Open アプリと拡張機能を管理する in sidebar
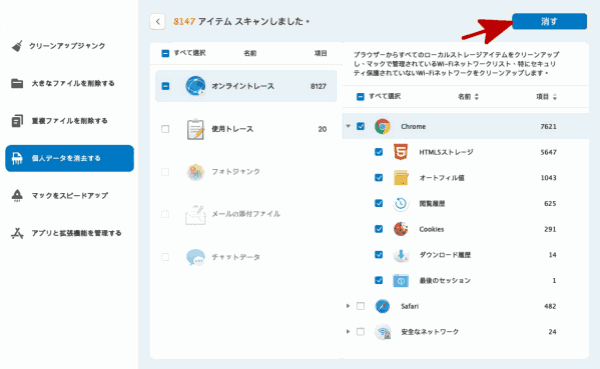Screen dimensions: 600x369 point(77,233)
